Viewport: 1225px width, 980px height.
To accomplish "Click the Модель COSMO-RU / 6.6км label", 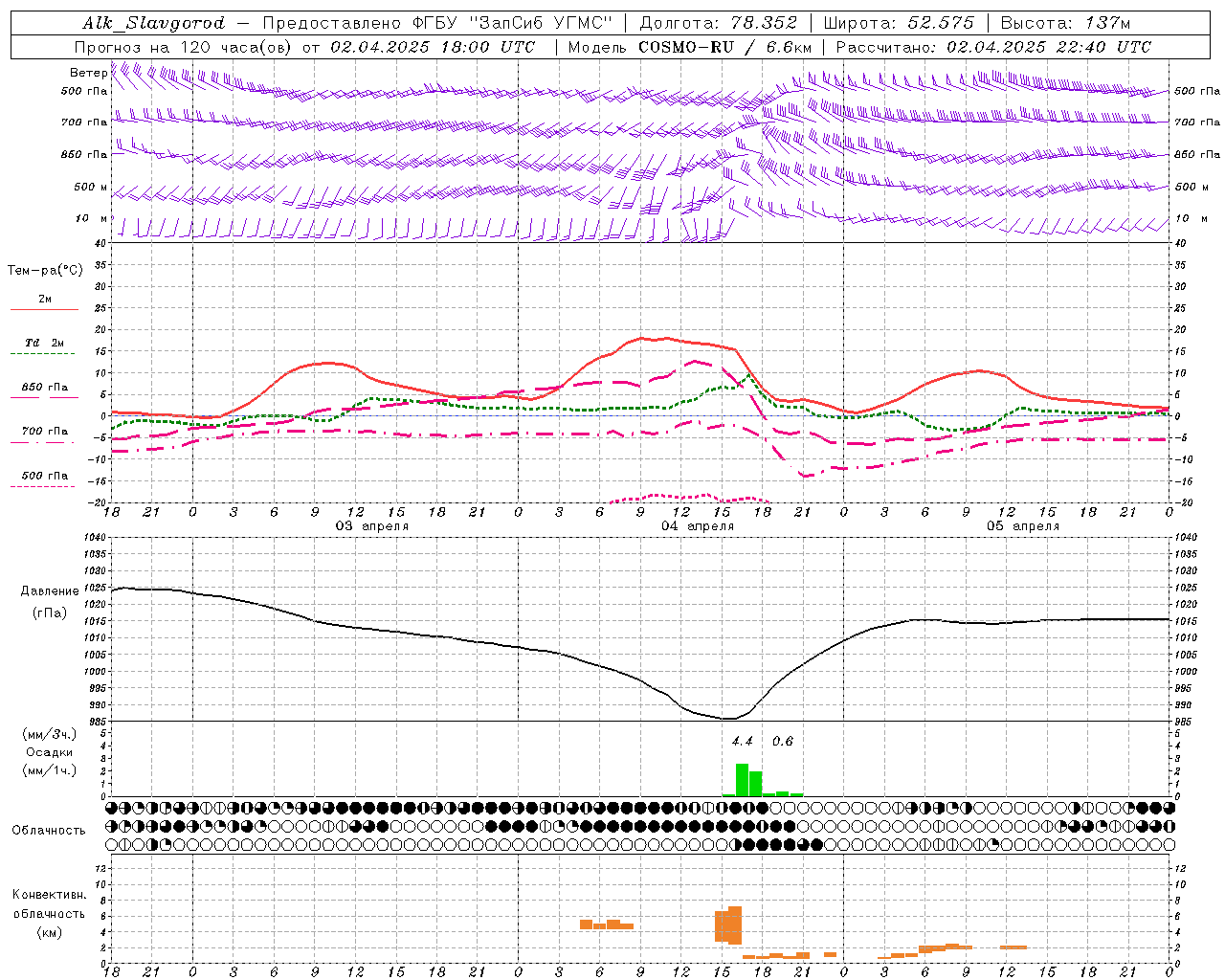I will (690, 47).
